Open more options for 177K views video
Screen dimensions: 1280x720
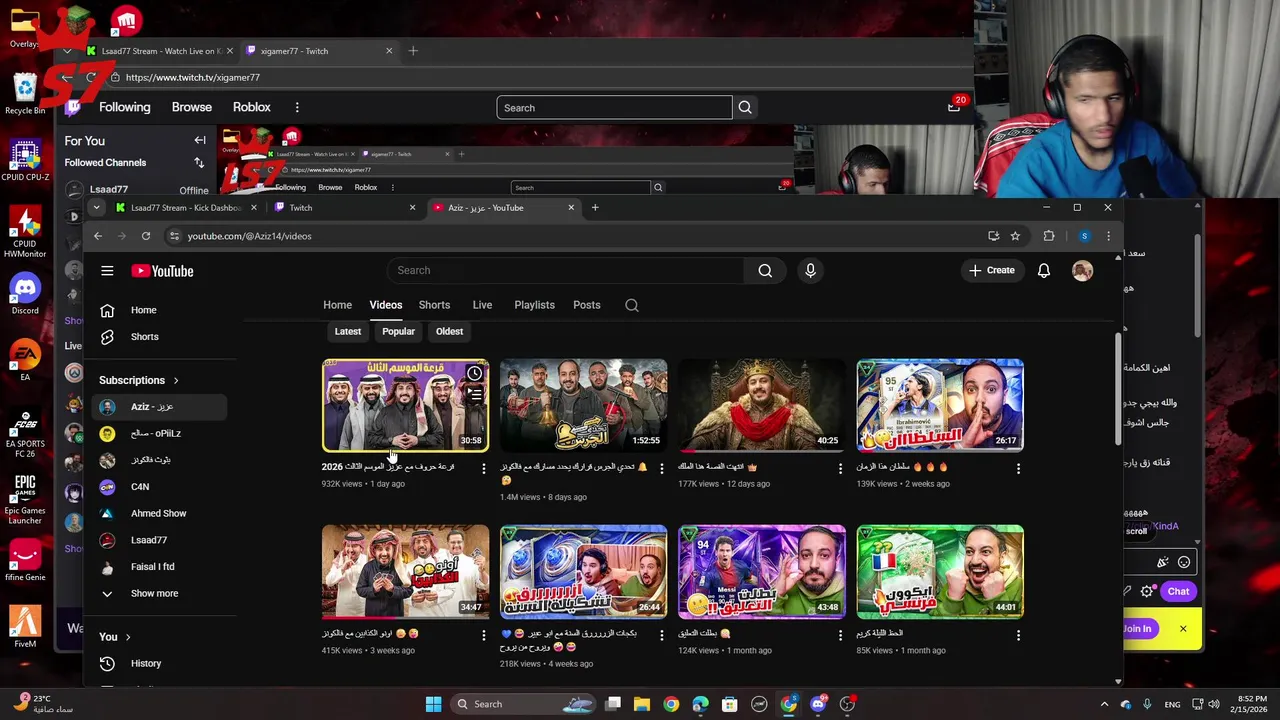pyautogui.click(x=840, y=468)
